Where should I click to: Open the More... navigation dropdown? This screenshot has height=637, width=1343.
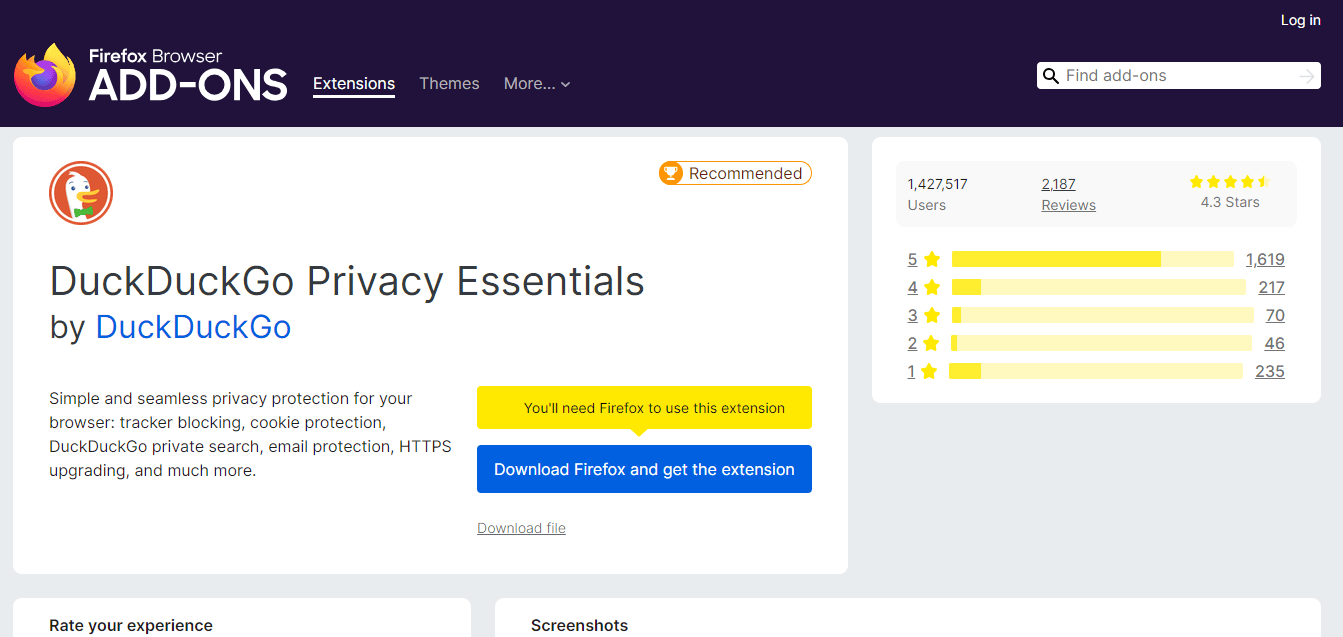536,84
